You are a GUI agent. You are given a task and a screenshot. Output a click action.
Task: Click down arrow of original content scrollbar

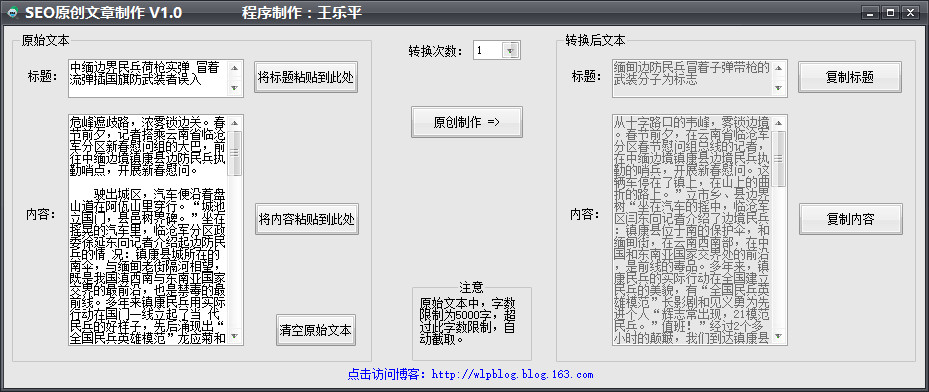point(235,337)
